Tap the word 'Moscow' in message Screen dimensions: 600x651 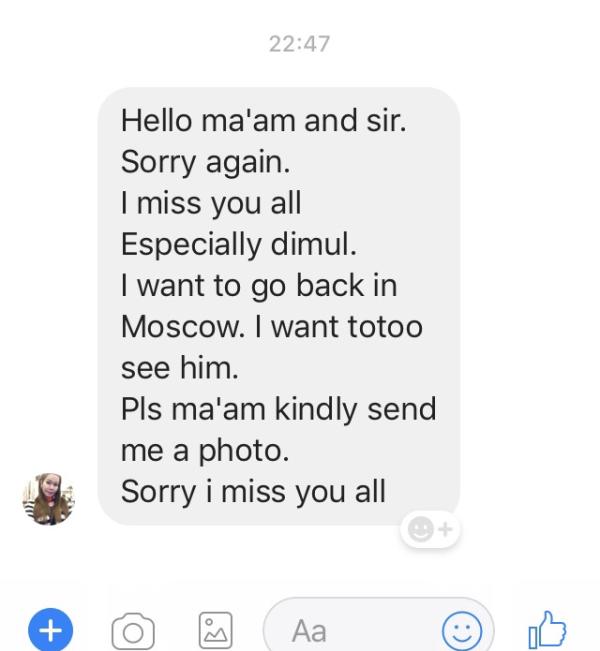click(x=180, y=327)
